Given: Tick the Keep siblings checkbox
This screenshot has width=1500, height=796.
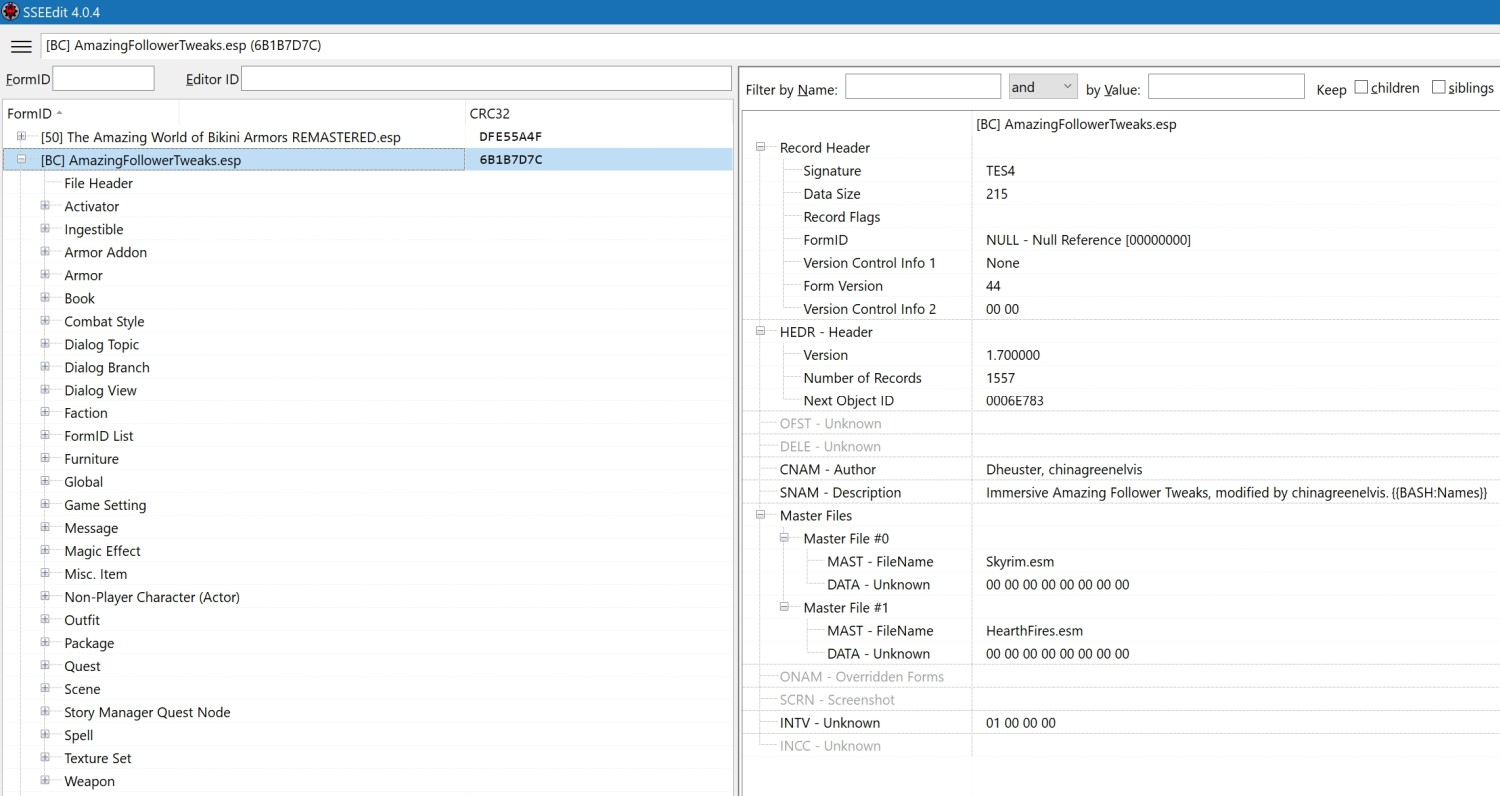Looking at the screenshot, I should point(1439,87).
